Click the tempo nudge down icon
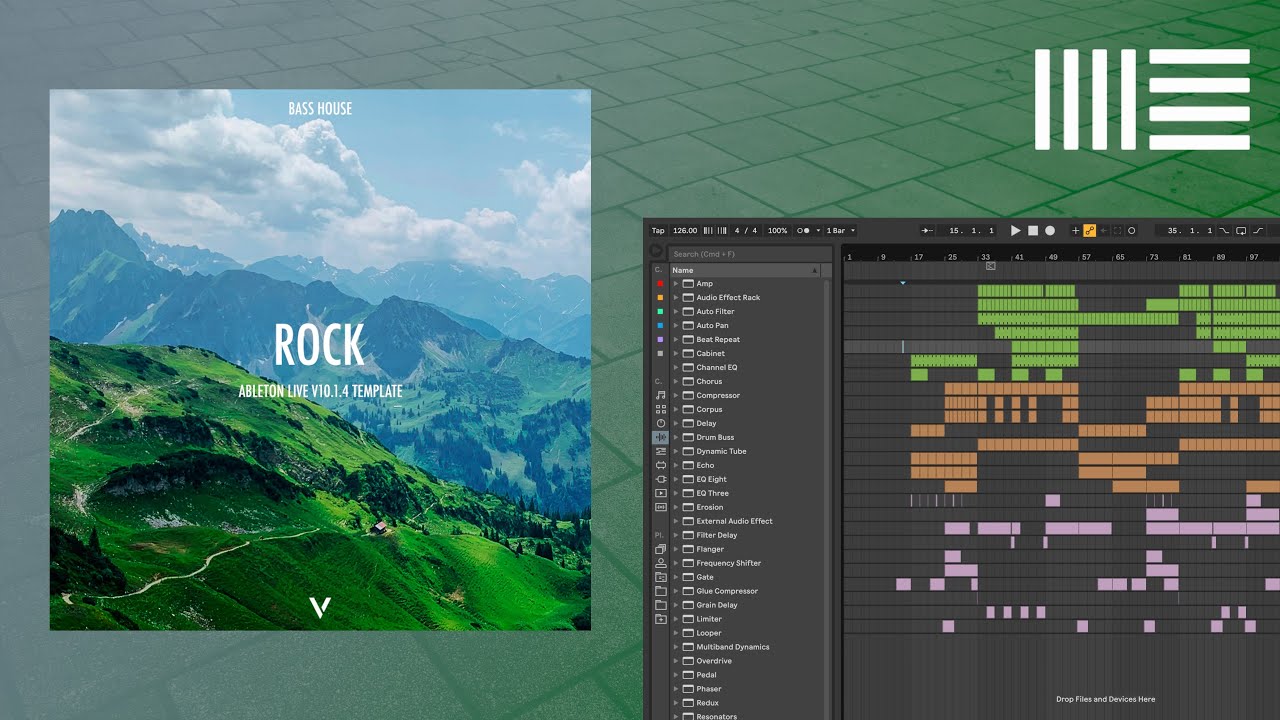 (708, 230)
